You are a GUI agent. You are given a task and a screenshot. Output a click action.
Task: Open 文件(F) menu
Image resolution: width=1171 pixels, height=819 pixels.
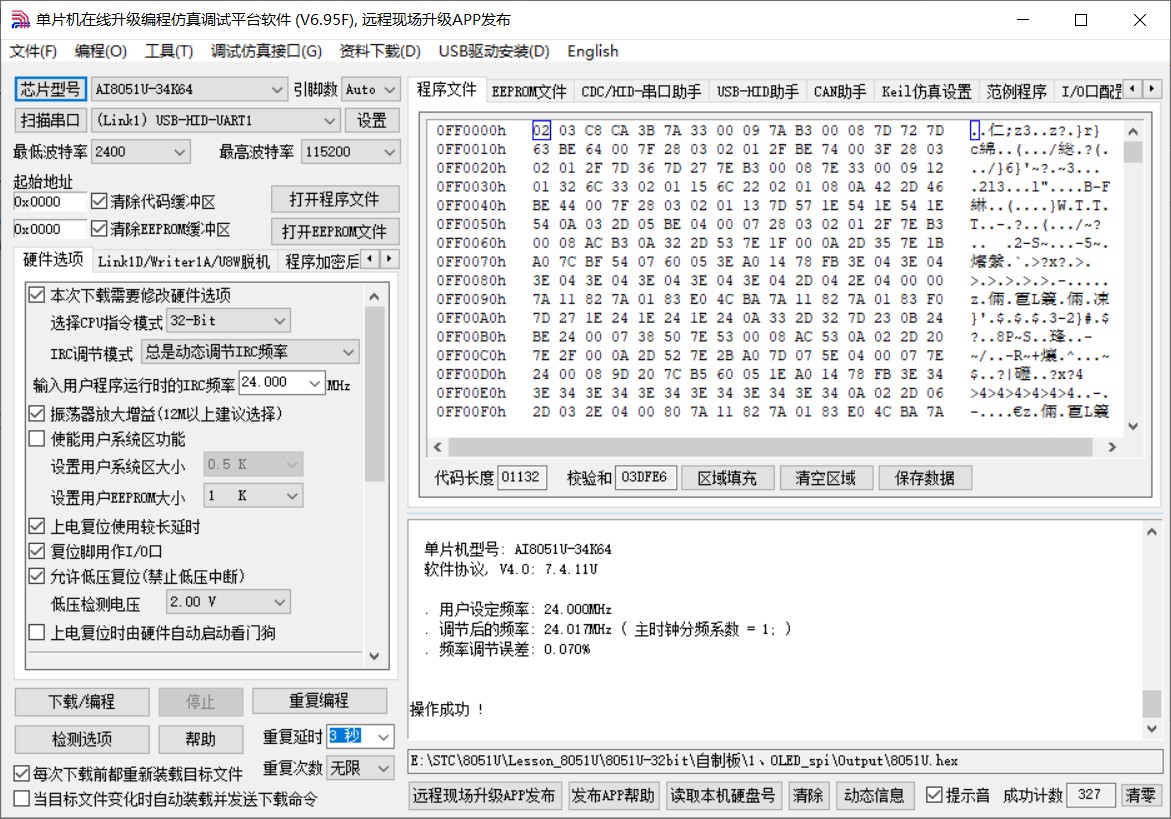[x=34, y=51]
